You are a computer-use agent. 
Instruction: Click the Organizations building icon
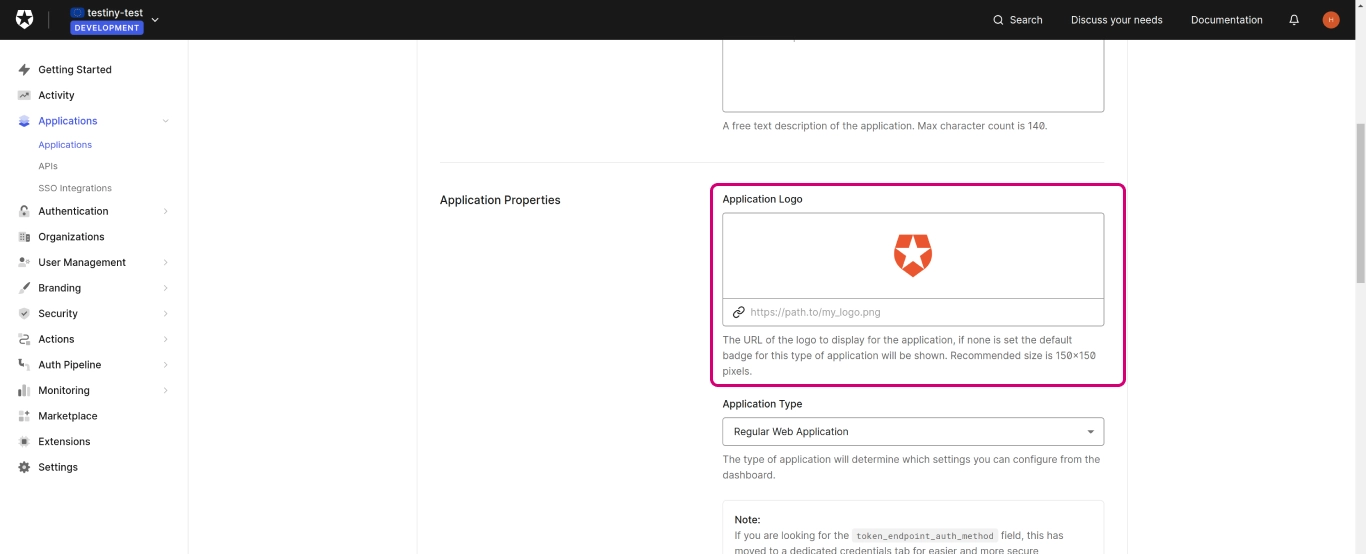(24, 237)
